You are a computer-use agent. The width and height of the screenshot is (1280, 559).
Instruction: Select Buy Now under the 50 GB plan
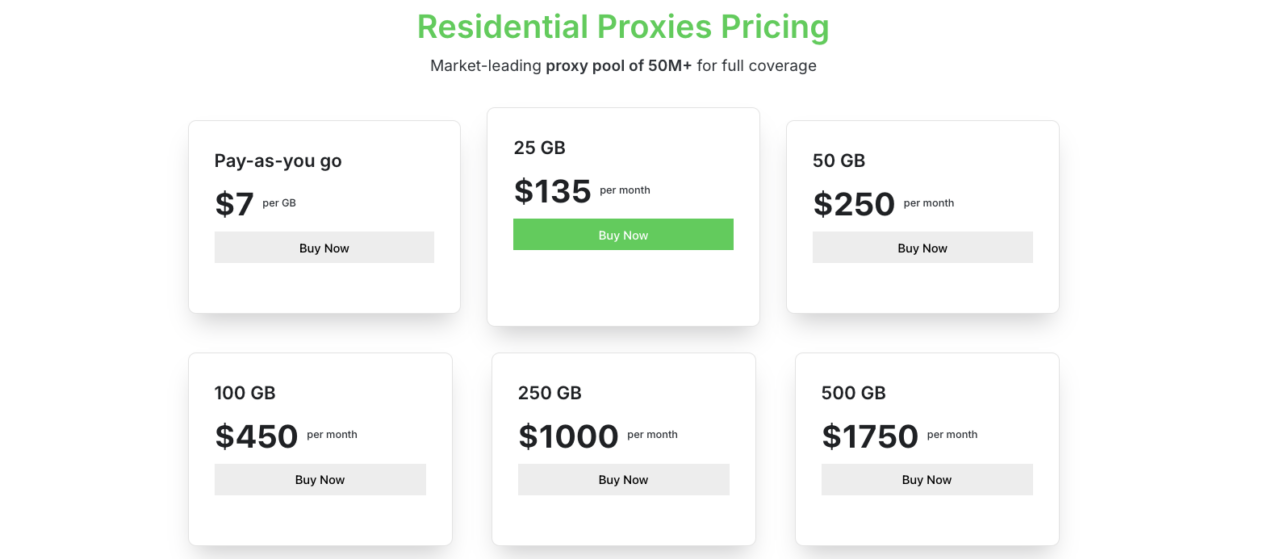pos(922,247)
